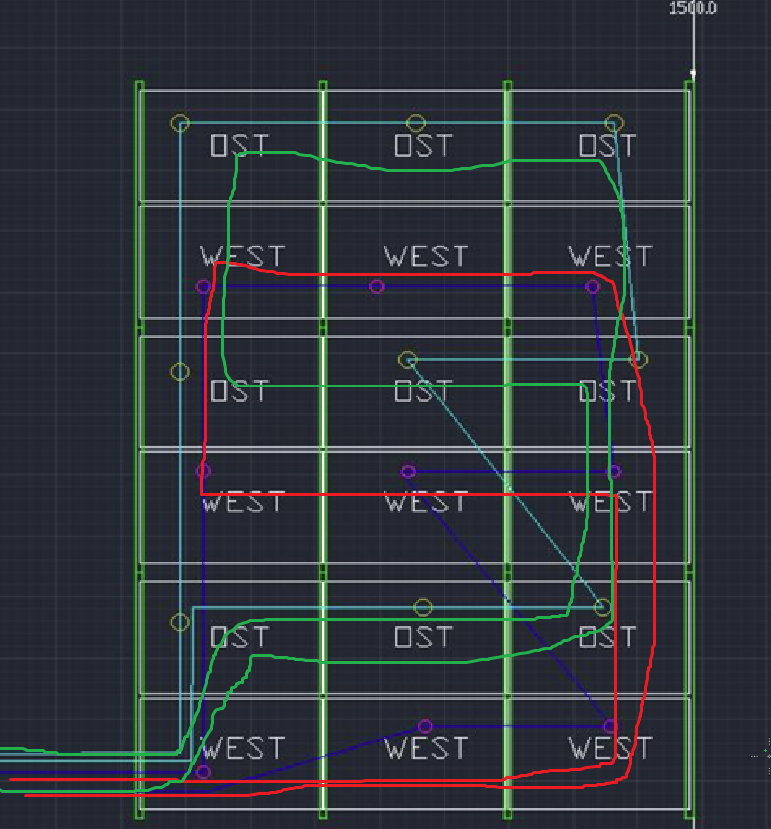Select yellow circle above bottom-middle OST label
771x829 pixels.
pyautogui.click(x=423, y=608)
